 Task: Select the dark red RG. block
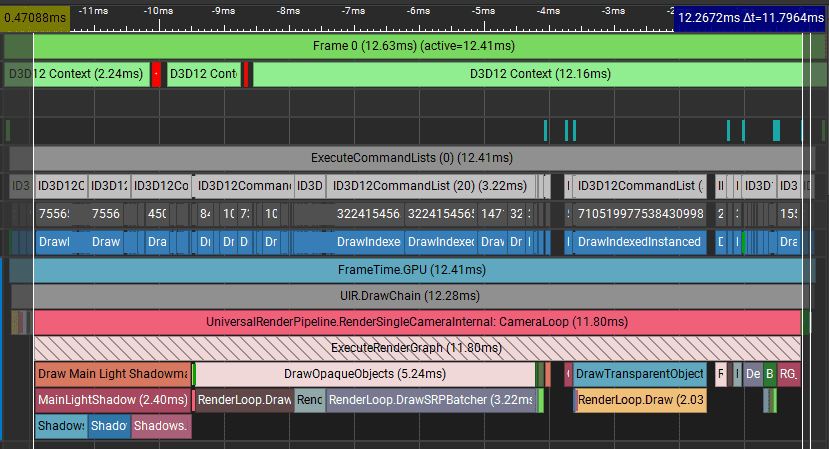click(788, 374)
